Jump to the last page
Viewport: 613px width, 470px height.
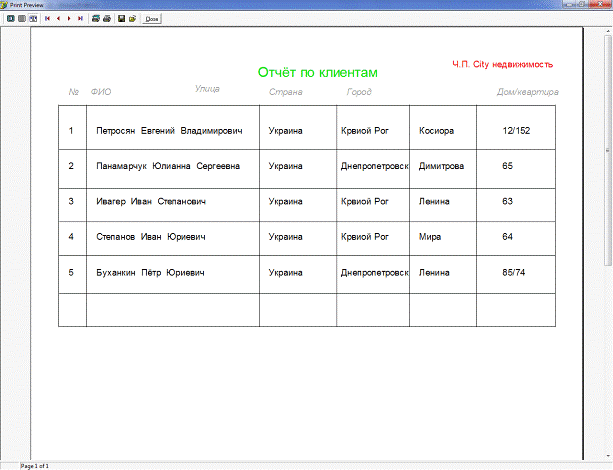tap(80, 18)
